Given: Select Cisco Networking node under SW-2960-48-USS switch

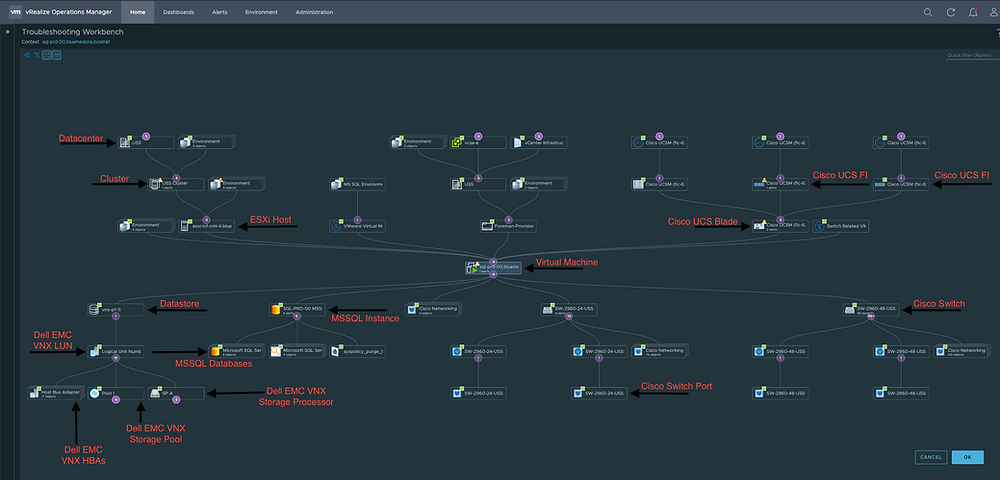Looking at the screenshot, I should click(961, 351).
